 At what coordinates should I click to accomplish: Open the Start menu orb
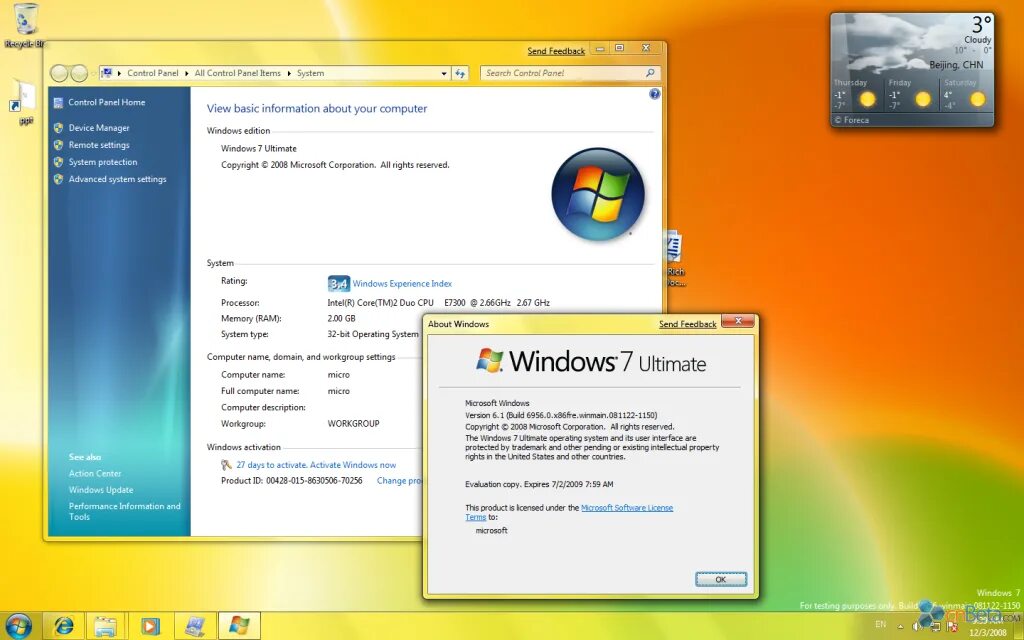19,625
